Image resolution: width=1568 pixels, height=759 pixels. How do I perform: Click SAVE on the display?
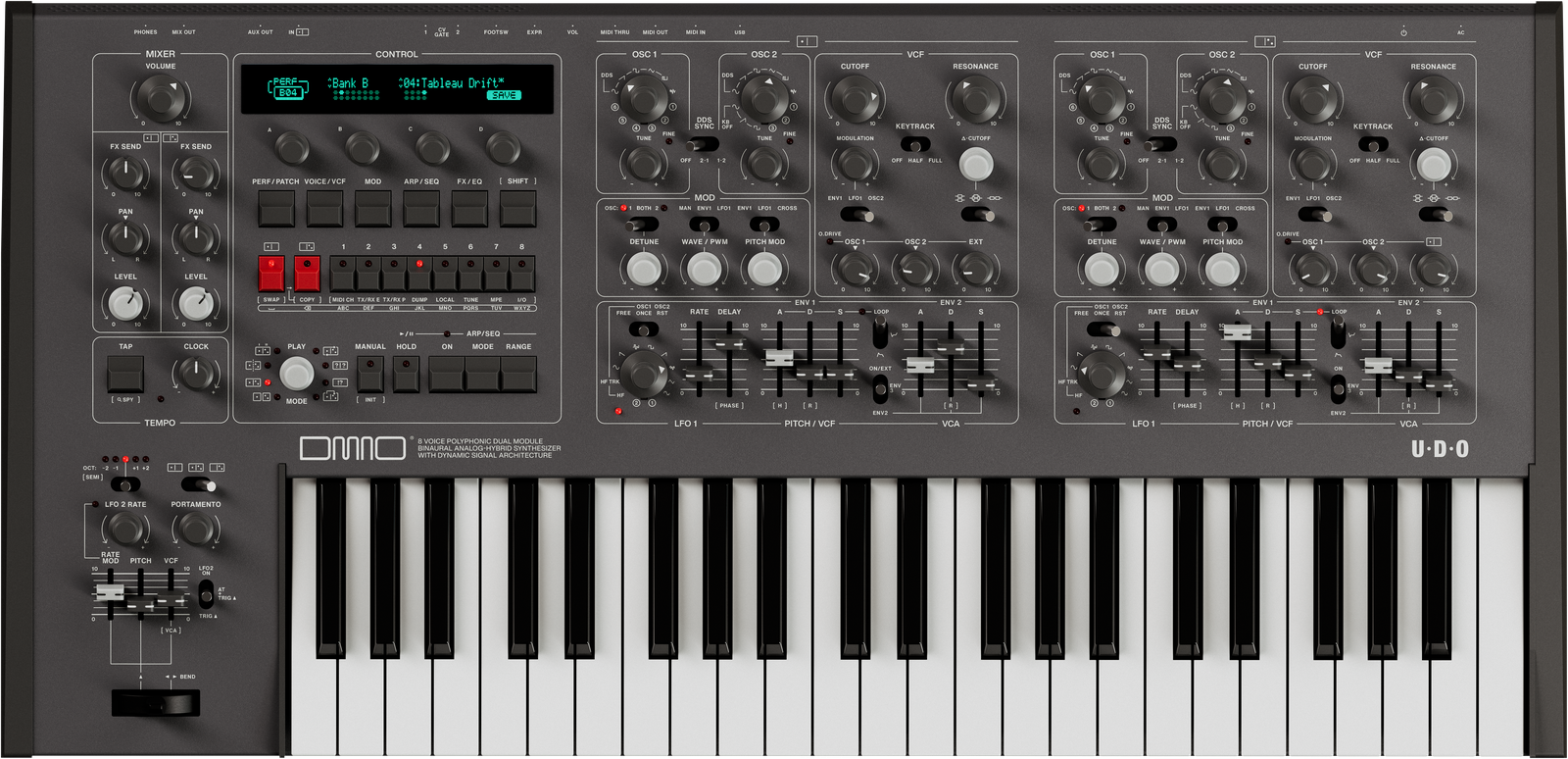pyautogui.click(x=504, y=96)
